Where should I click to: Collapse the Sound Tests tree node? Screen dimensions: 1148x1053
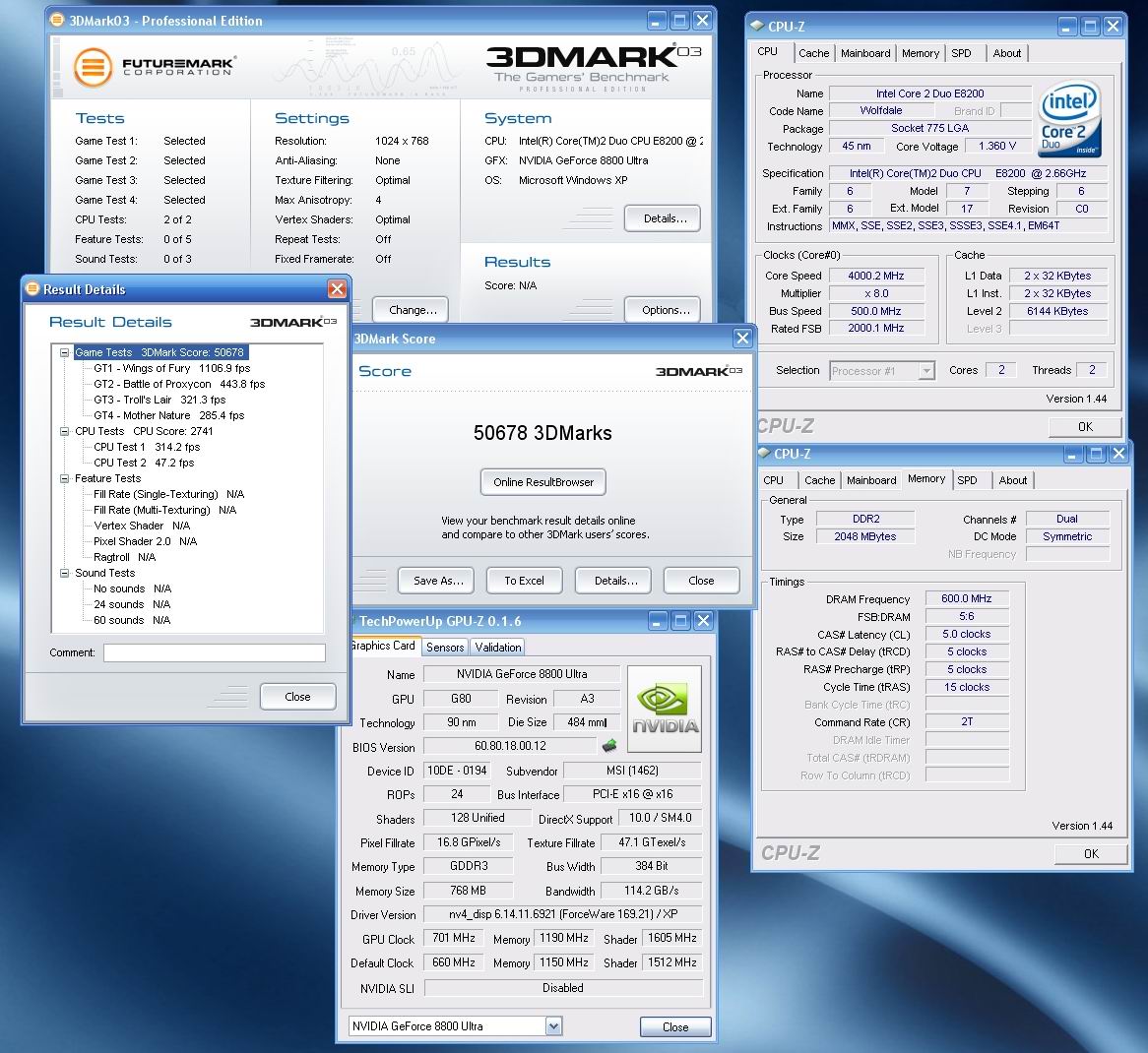(x=64, y=573)
